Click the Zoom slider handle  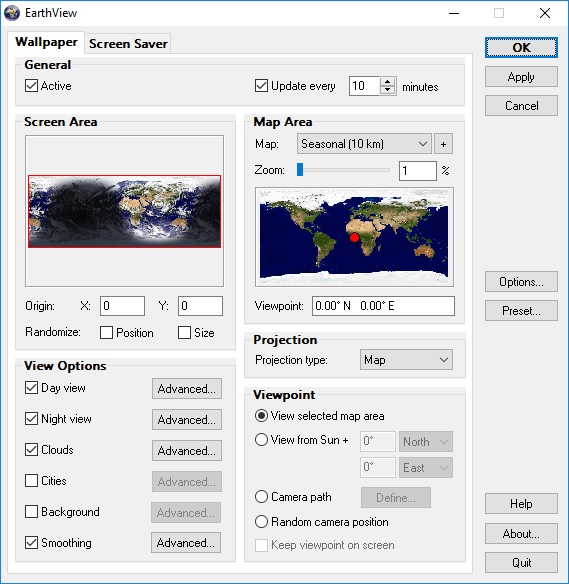point(300,170)
